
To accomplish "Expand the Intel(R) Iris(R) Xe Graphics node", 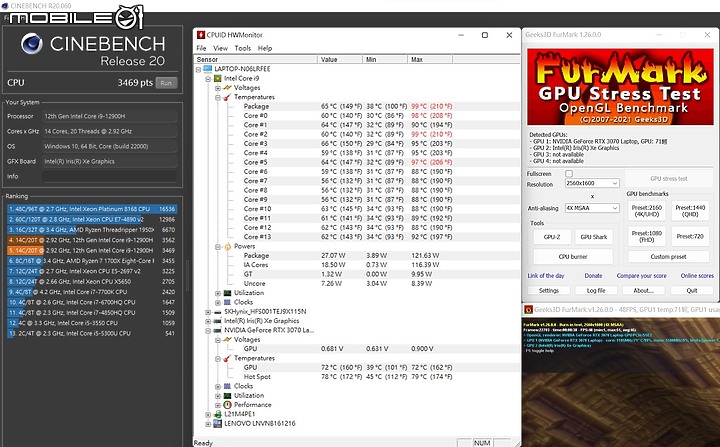I will click(208, 321).
